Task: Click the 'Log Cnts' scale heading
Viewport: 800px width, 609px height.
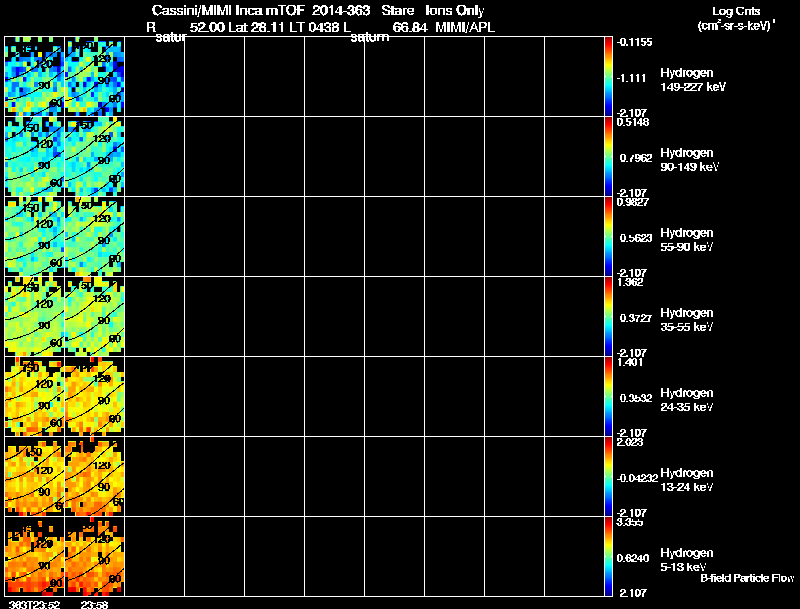Action: [736, 11]
